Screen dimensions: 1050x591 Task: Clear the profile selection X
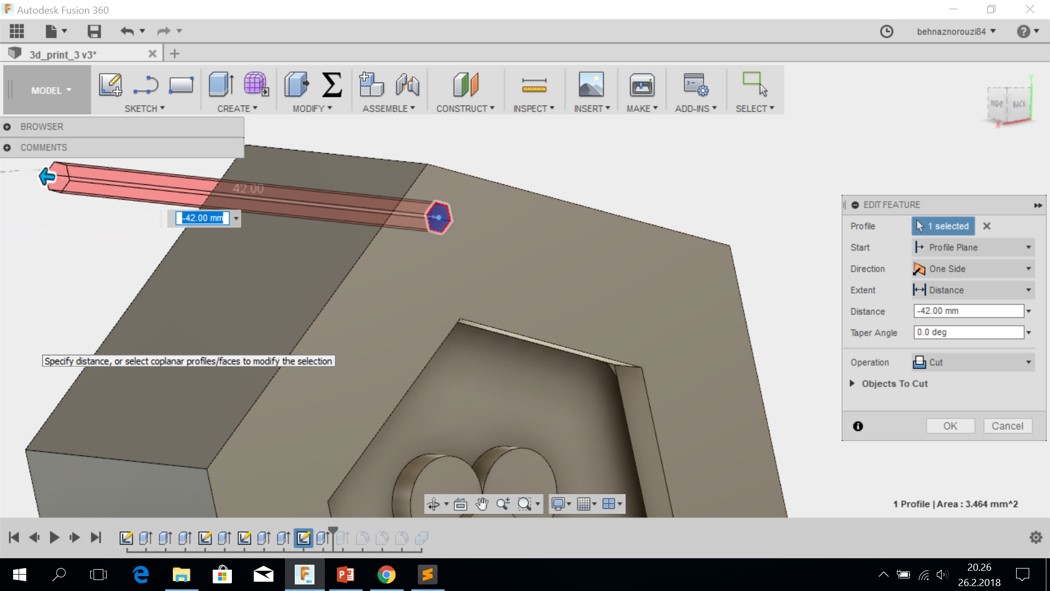click(986, 226)
